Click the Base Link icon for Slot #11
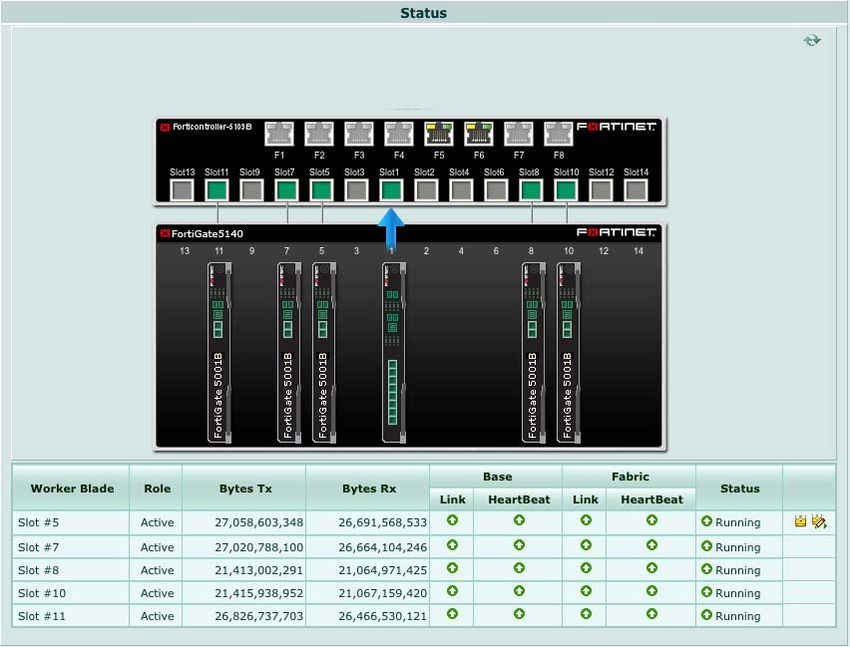The height and width of the screenshot is (647, 850). 452,614
